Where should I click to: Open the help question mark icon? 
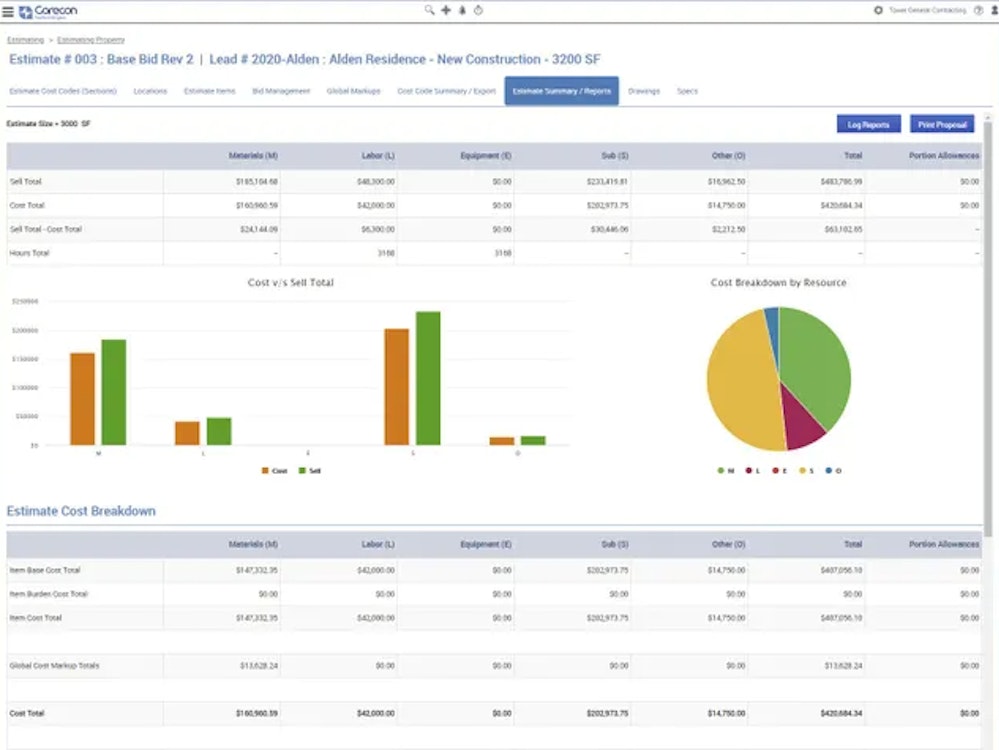click(978, 10)
